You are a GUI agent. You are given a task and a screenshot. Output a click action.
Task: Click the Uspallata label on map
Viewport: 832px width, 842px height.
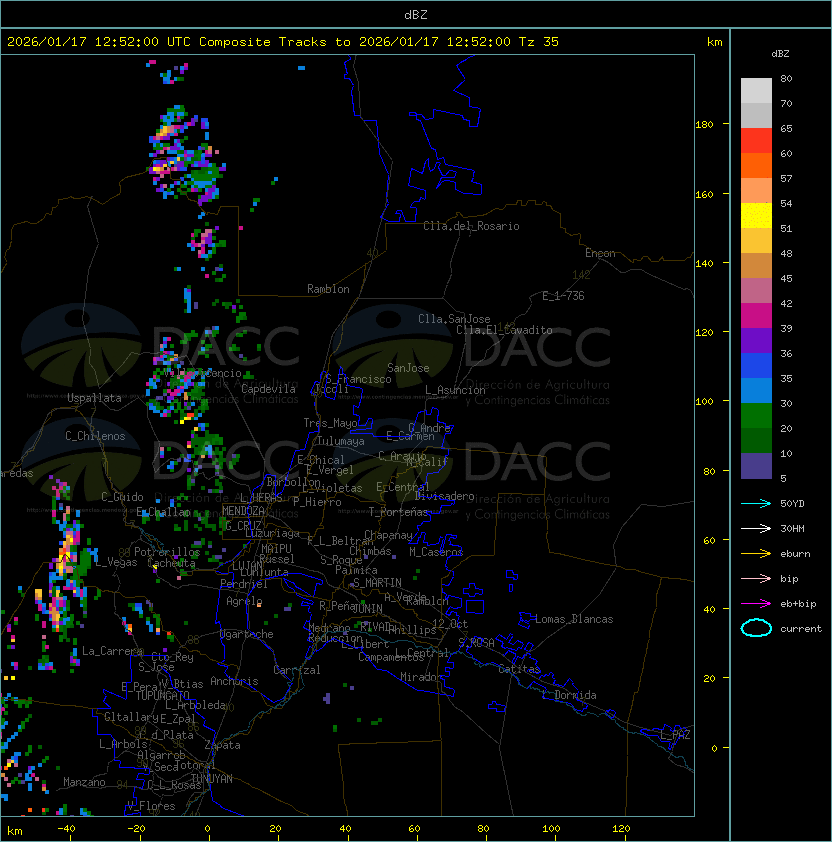(94, 398)
